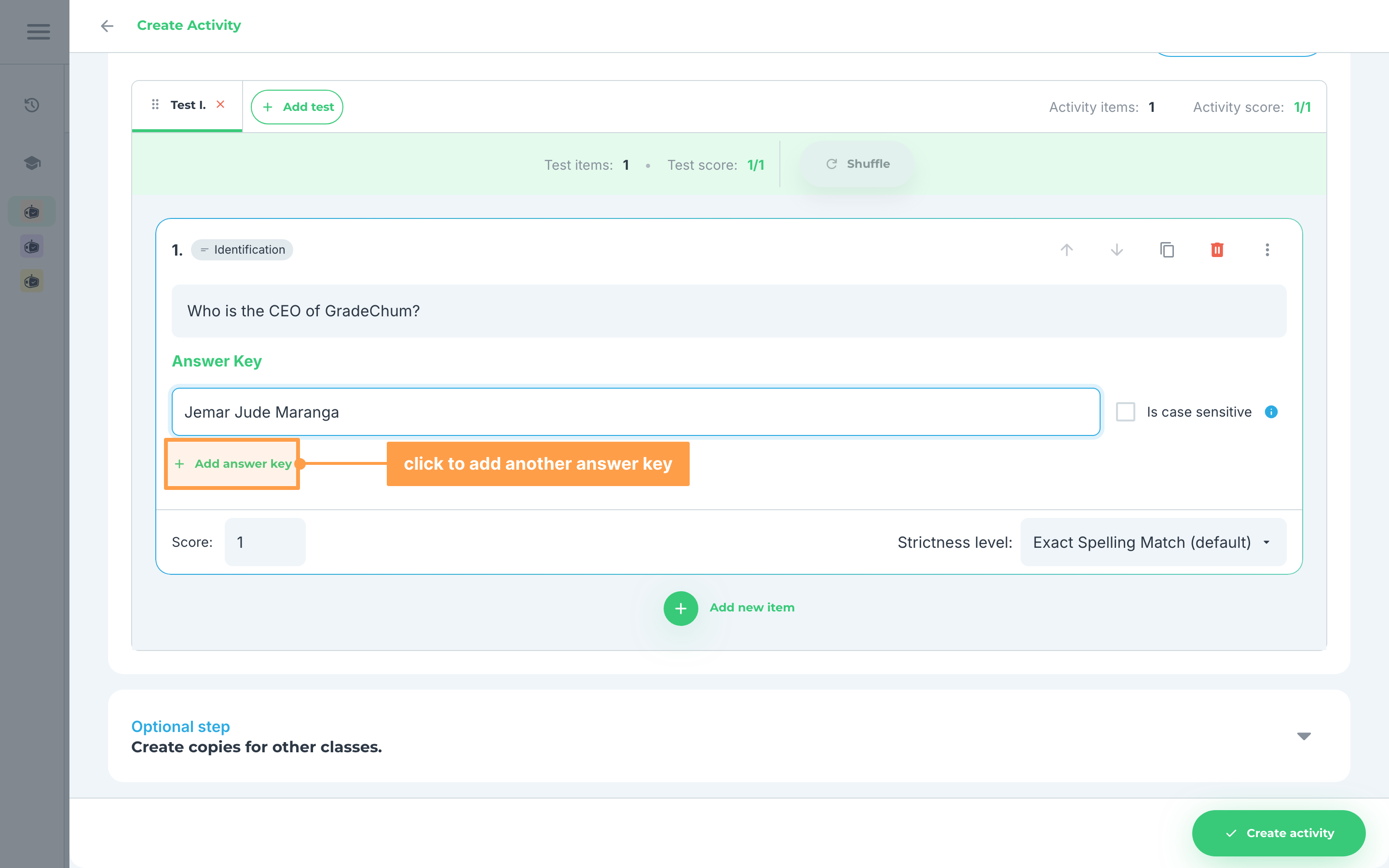The height and width of the screenshot is (868, 1389).
Task: Show case sensitive info tooltip icon
Action: (1271, 412)
